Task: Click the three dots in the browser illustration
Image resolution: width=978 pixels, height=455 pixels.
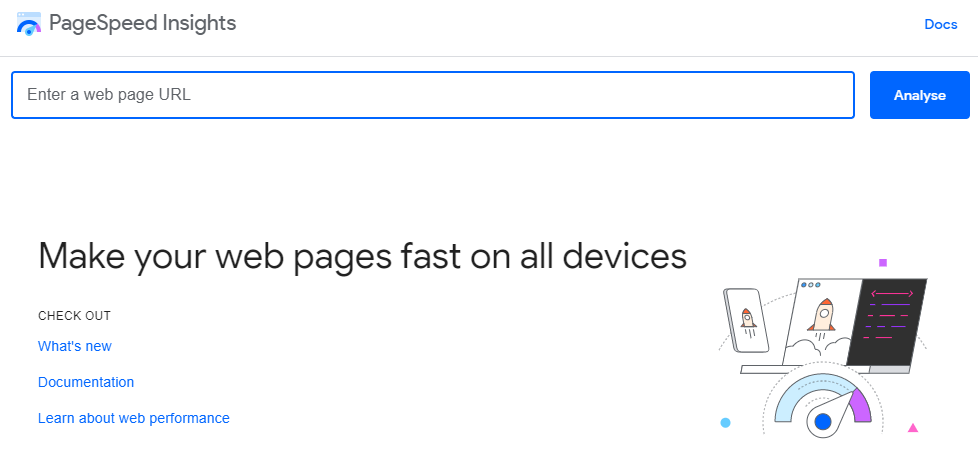Action: click(811, 285)
